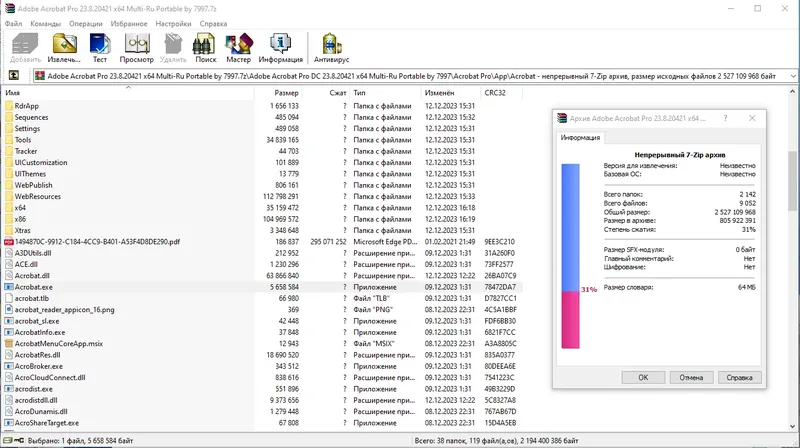Select the acrodist.exe file row

point(263,389)
